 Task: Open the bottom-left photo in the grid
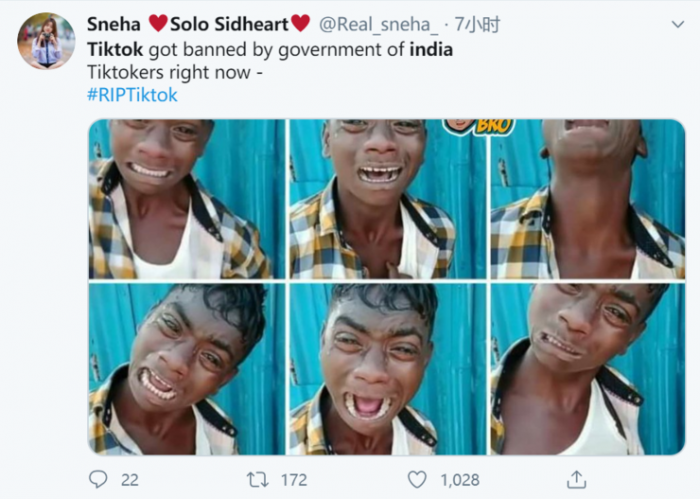(x=186, y=368)
